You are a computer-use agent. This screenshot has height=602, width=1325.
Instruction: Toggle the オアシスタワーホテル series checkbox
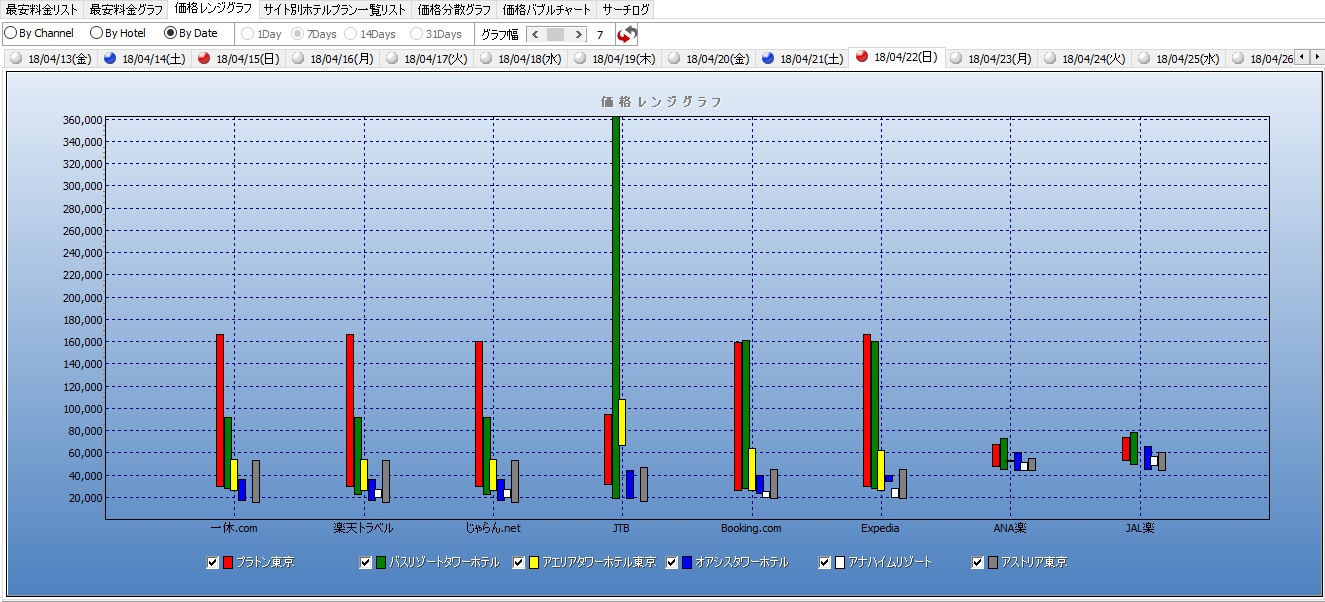point(672,563)
